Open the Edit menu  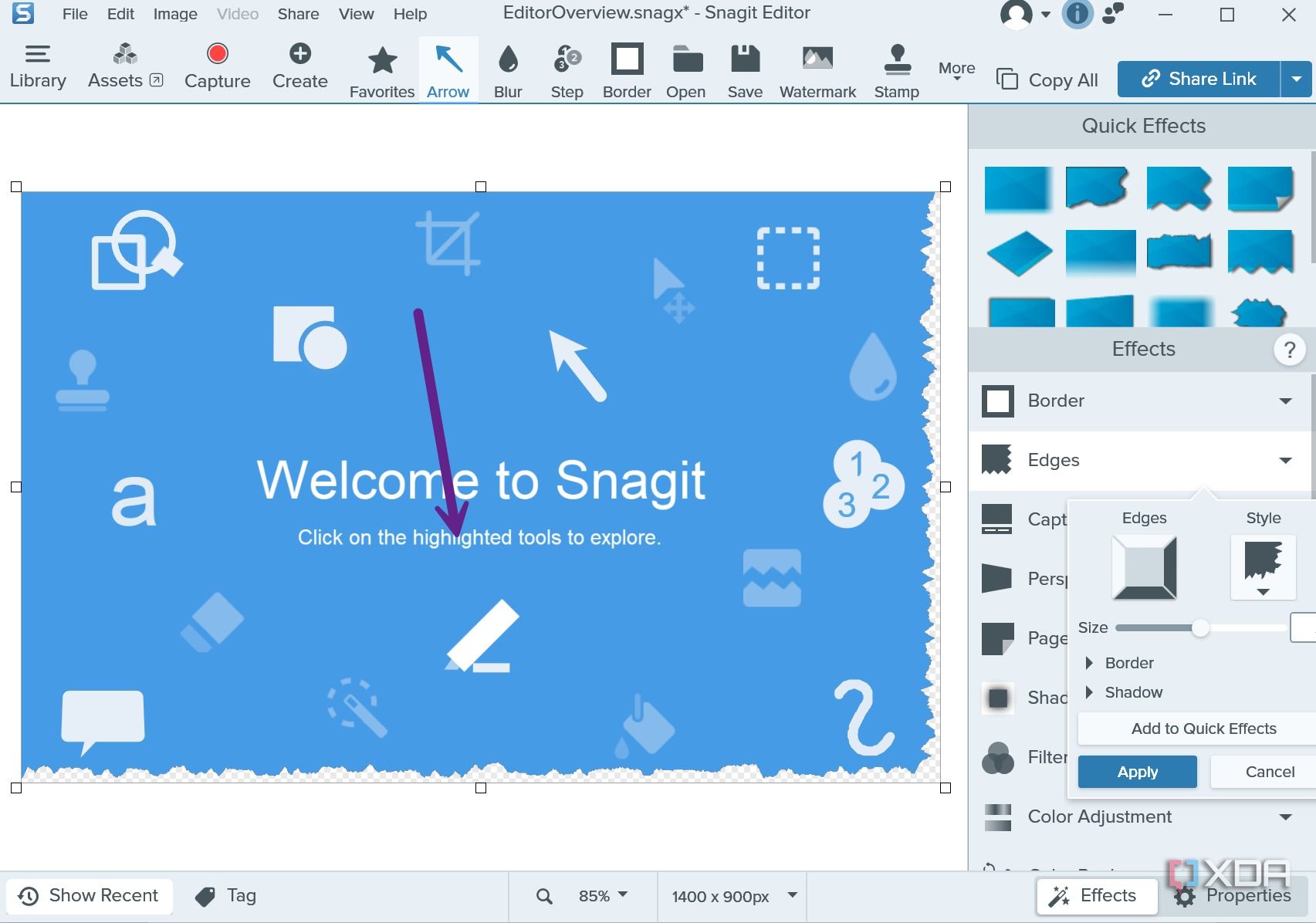(121, 14)
